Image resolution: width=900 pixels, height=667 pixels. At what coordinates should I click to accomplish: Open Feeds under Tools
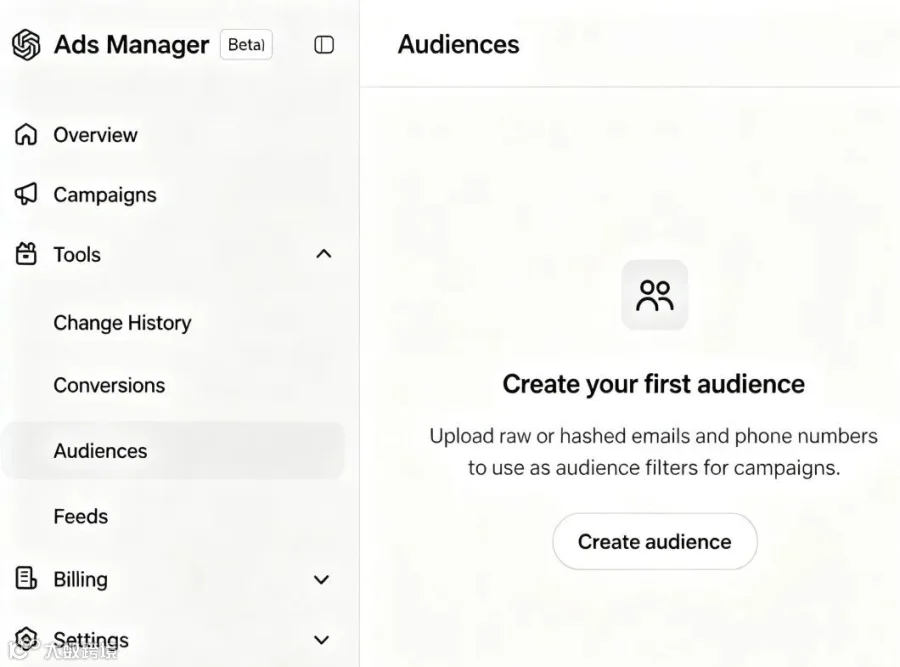tap(80, 516)
